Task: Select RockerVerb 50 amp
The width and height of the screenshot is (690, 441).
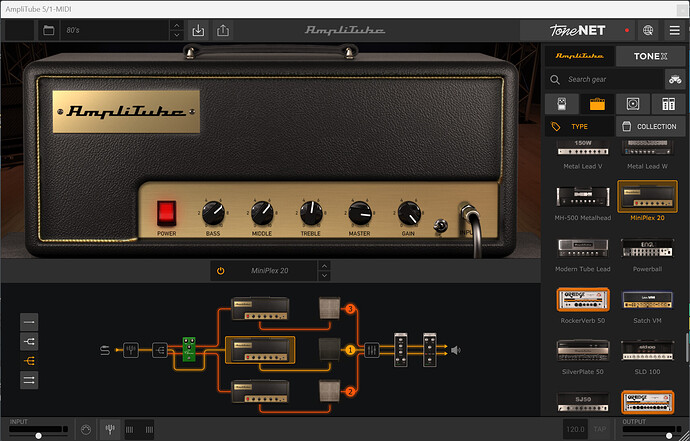Action: click(x=583, y=300)
